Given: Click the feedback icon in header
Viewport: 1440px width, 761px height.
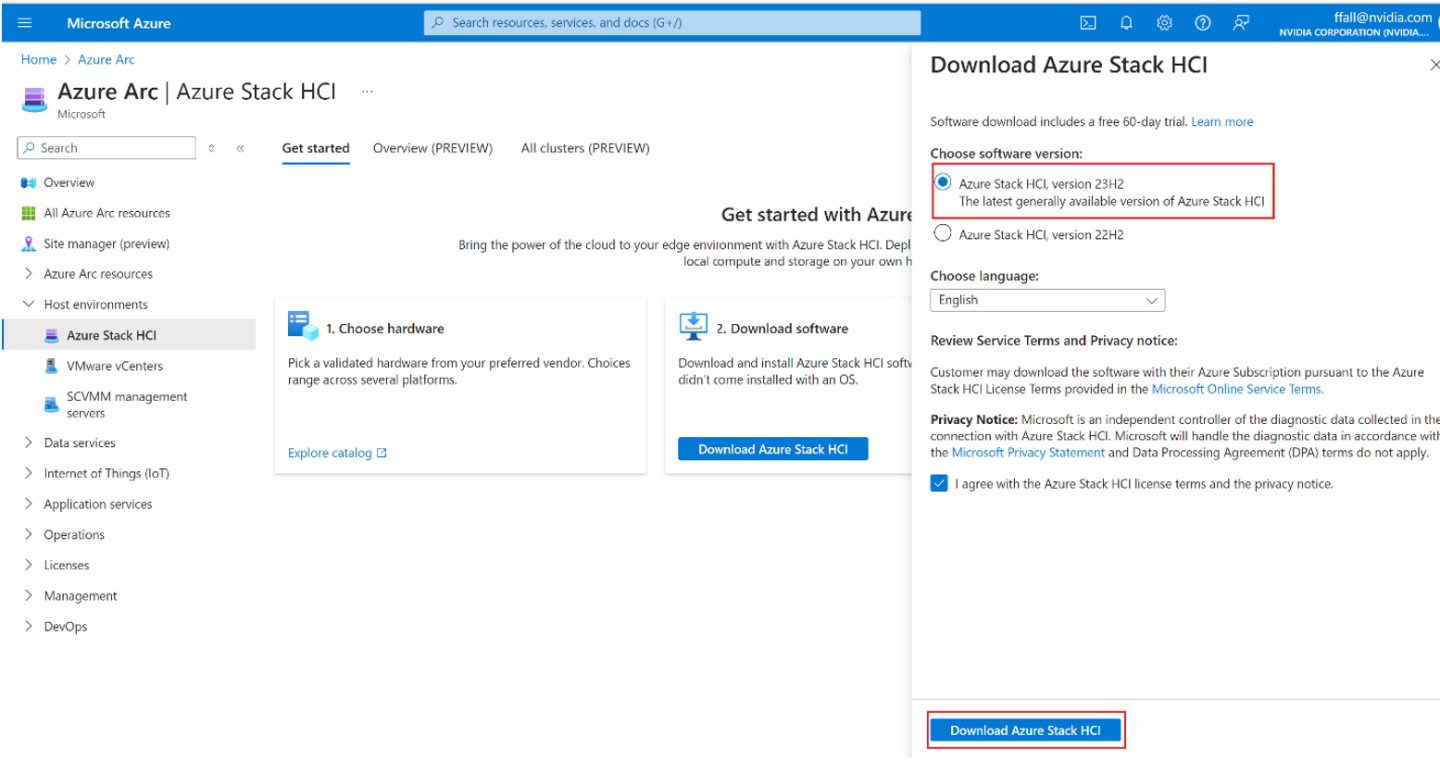Looking at the screenshot, I should [x=1241, y=23].
